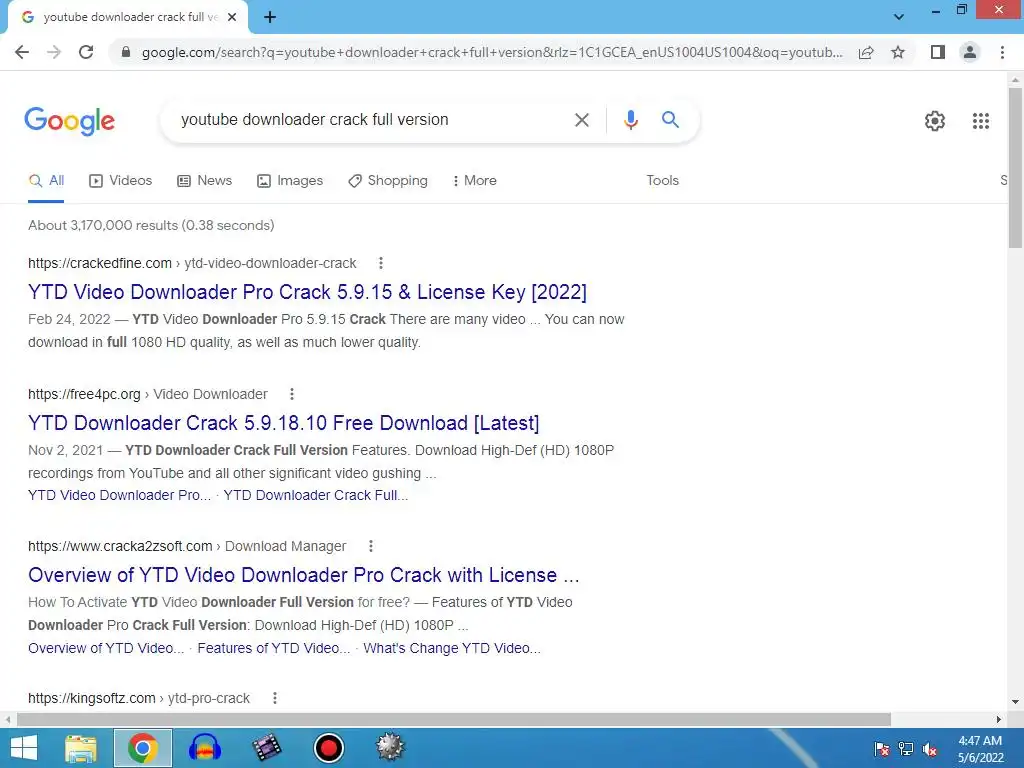
Task: Bookmark this page with star icon
Action: (898, 52)
